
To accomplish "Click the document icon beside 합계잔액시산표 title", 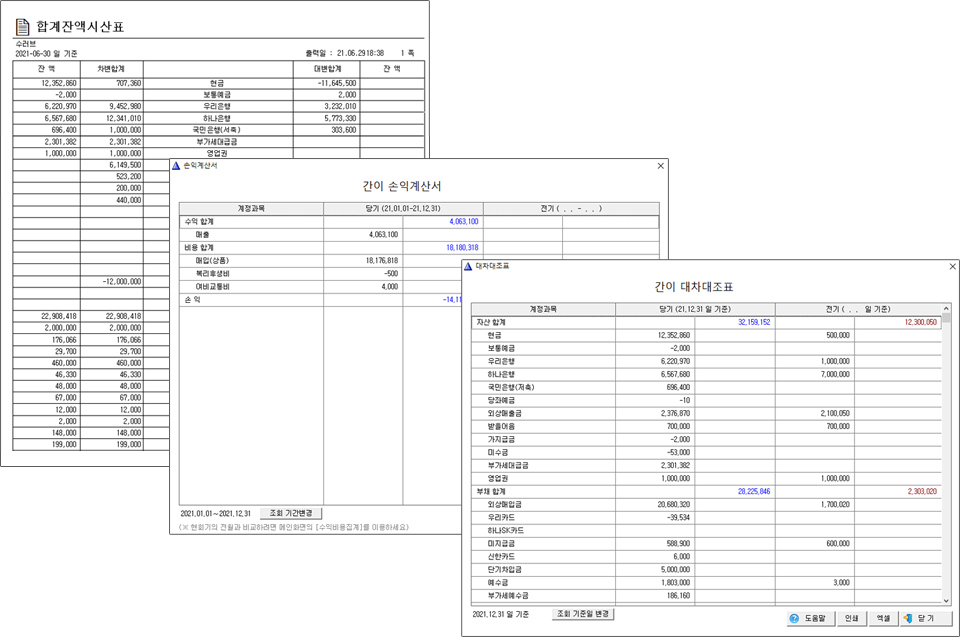I will tap(23, 27).
